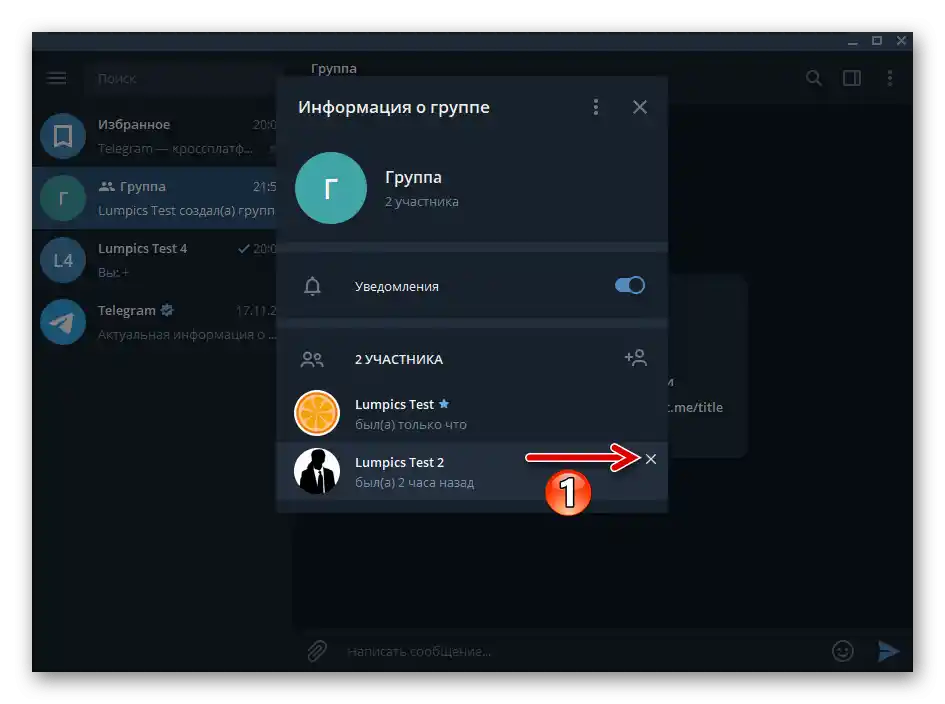Click the admin star next to Lumpics Test
Viewport: 945px width, 704px height.
pos(442,403)
